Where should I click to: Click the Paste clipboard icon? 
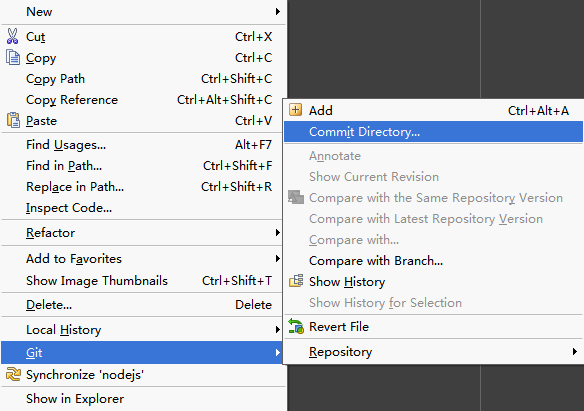(x=13, y=120)
